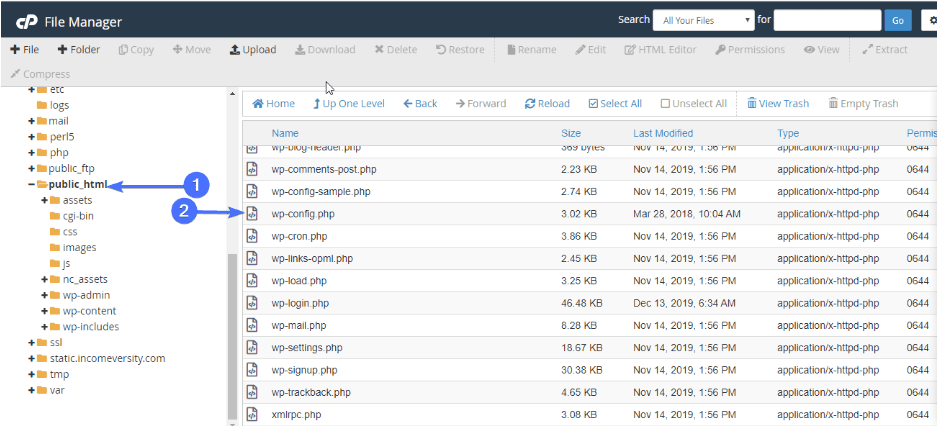Expand the mail folder

coord(31,121)
